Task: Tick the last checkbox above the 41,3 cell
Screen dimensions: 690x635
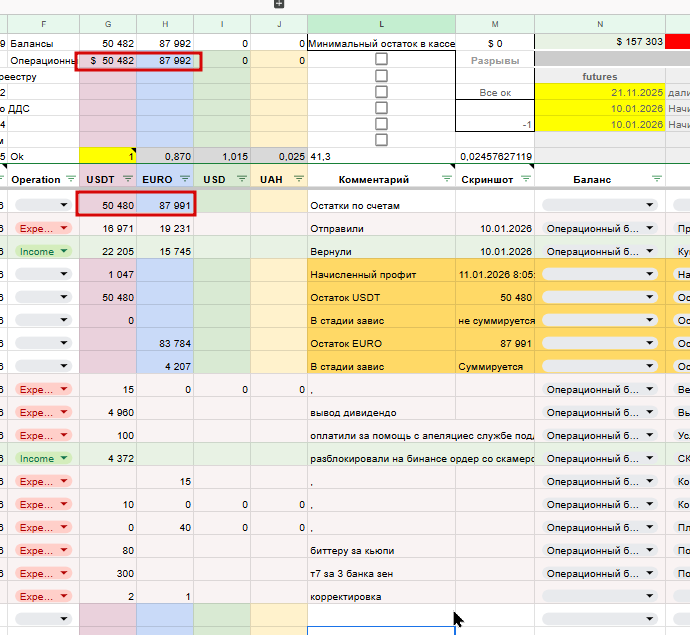Action: (381, 140)
